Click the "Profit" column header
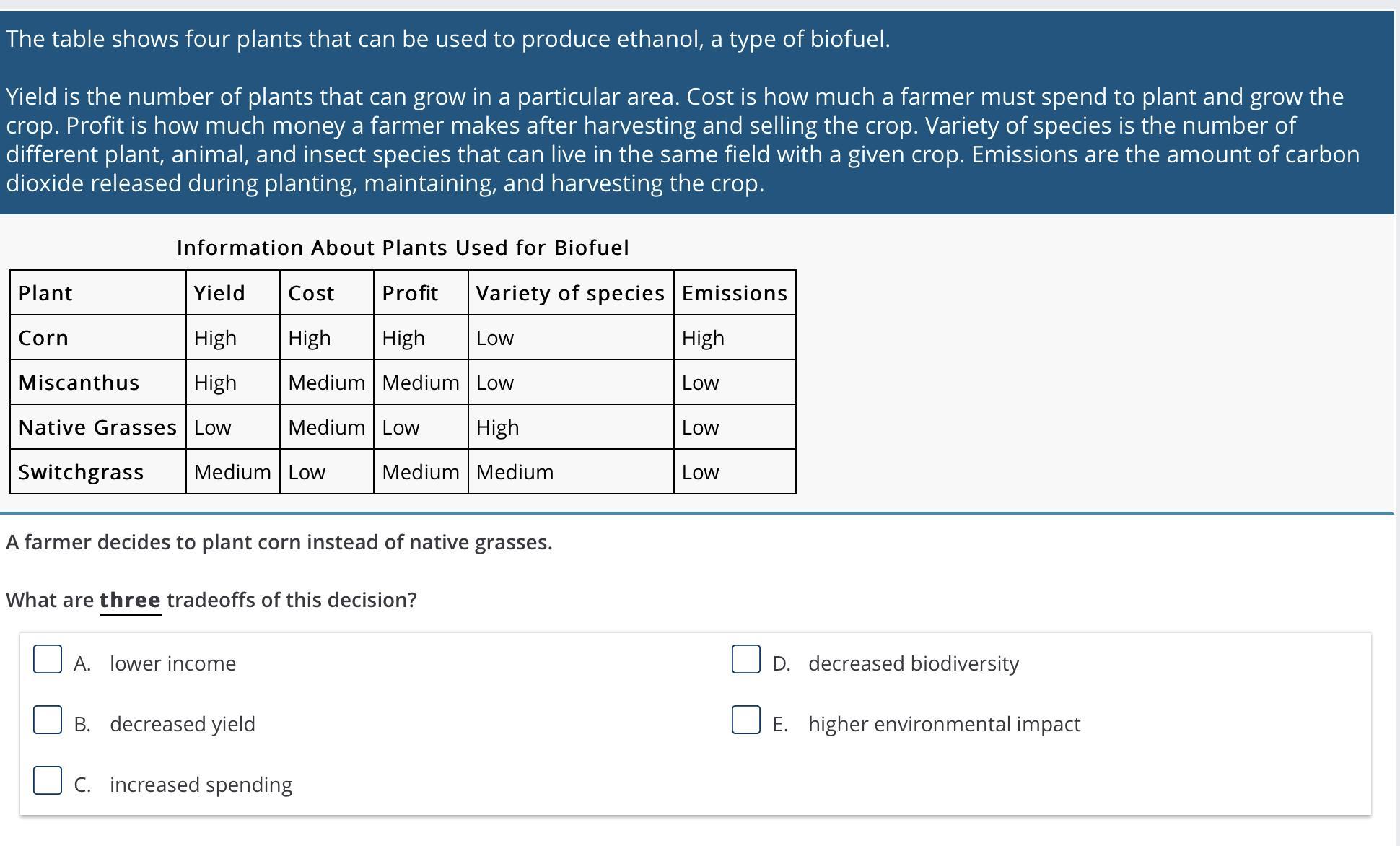 [x=410, y=293]
